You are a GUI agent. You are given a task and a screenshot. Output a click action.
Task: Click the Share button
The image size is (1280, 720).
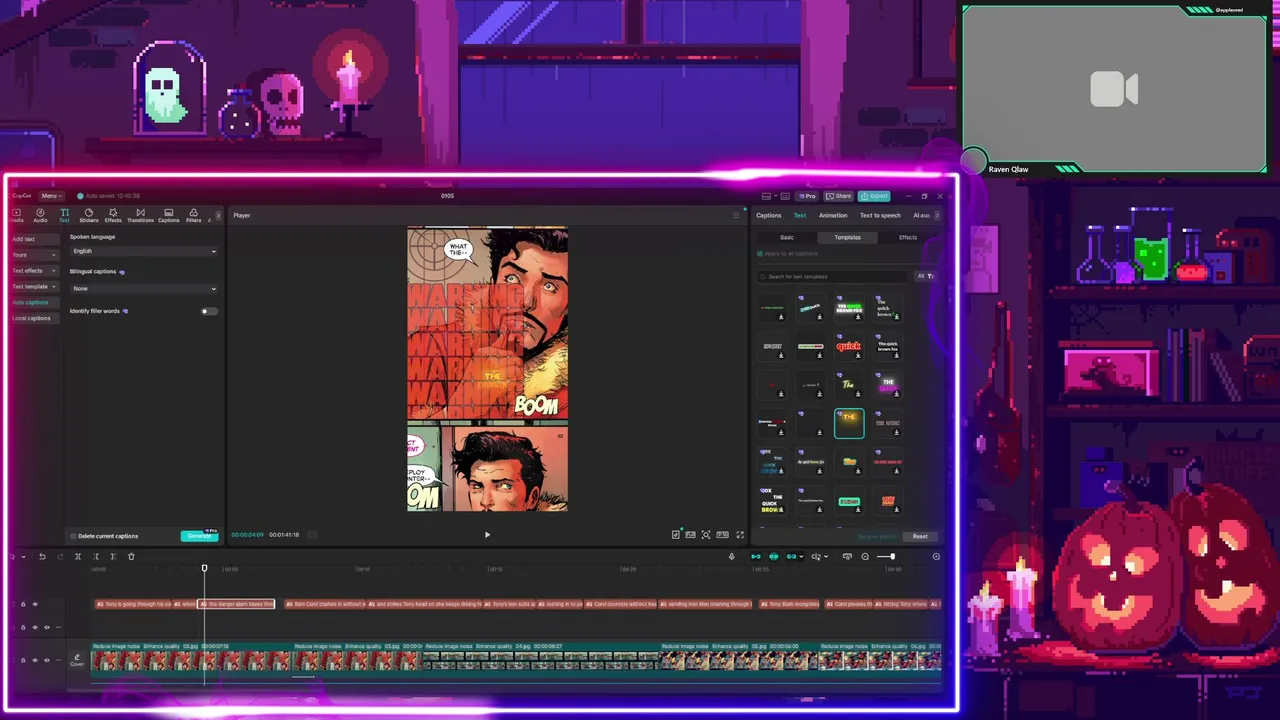(x=839, y=196)
